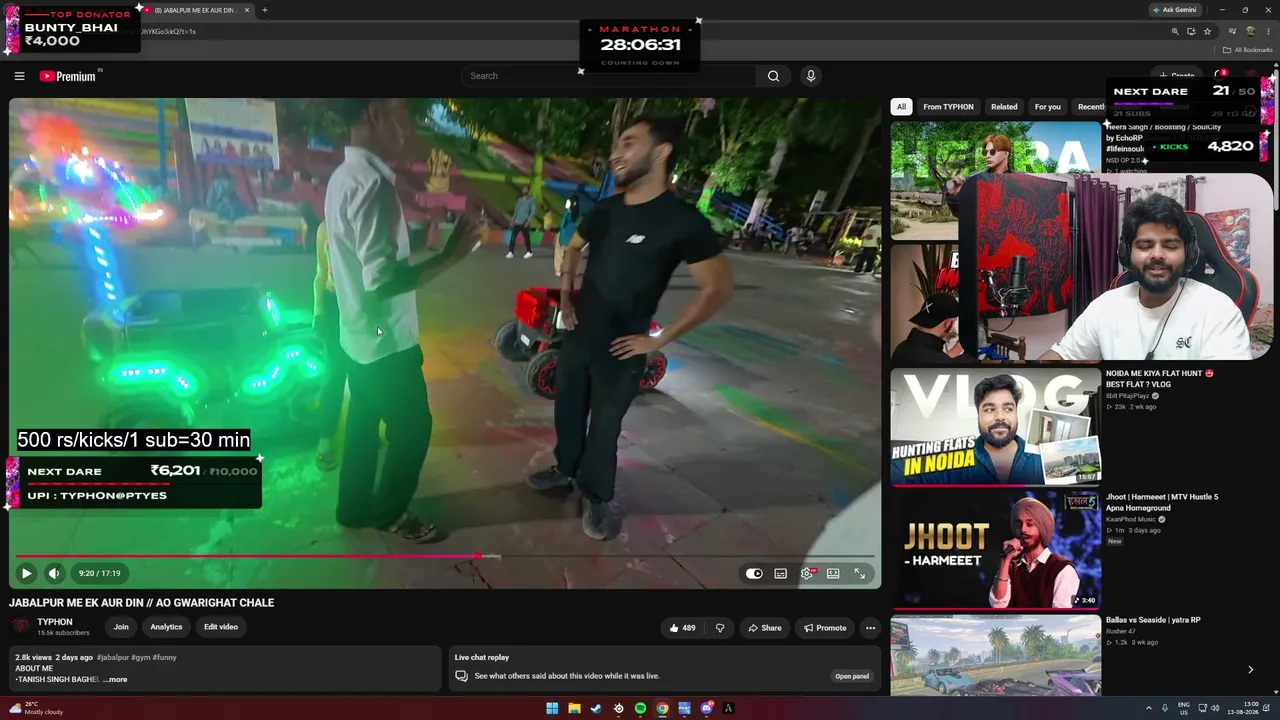Open Spotify from the taskbar
The width and height of the screenshot is (1280, 720).
click(x=640, y=709)
